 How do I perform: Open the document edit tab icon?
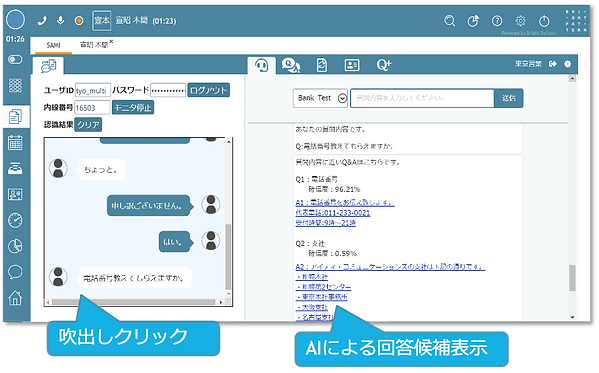(x=322, y=65)
